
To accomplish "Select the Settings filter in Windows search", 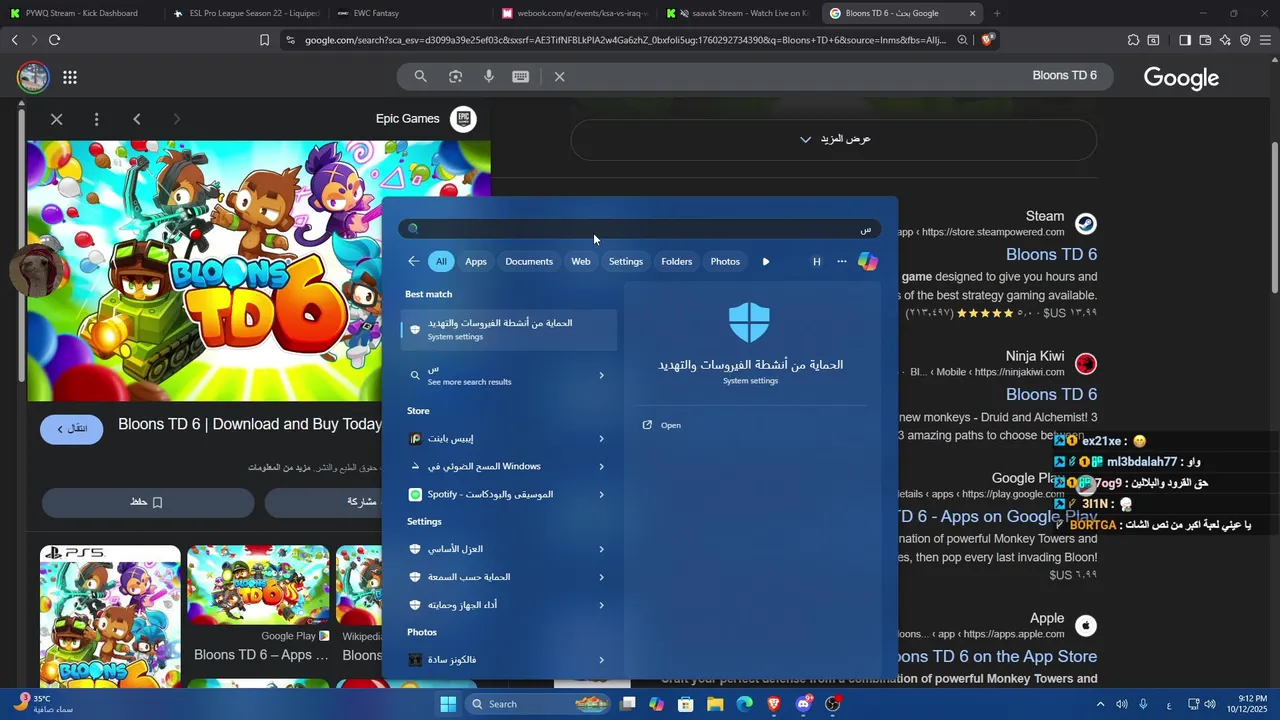I will pos(626,261).
